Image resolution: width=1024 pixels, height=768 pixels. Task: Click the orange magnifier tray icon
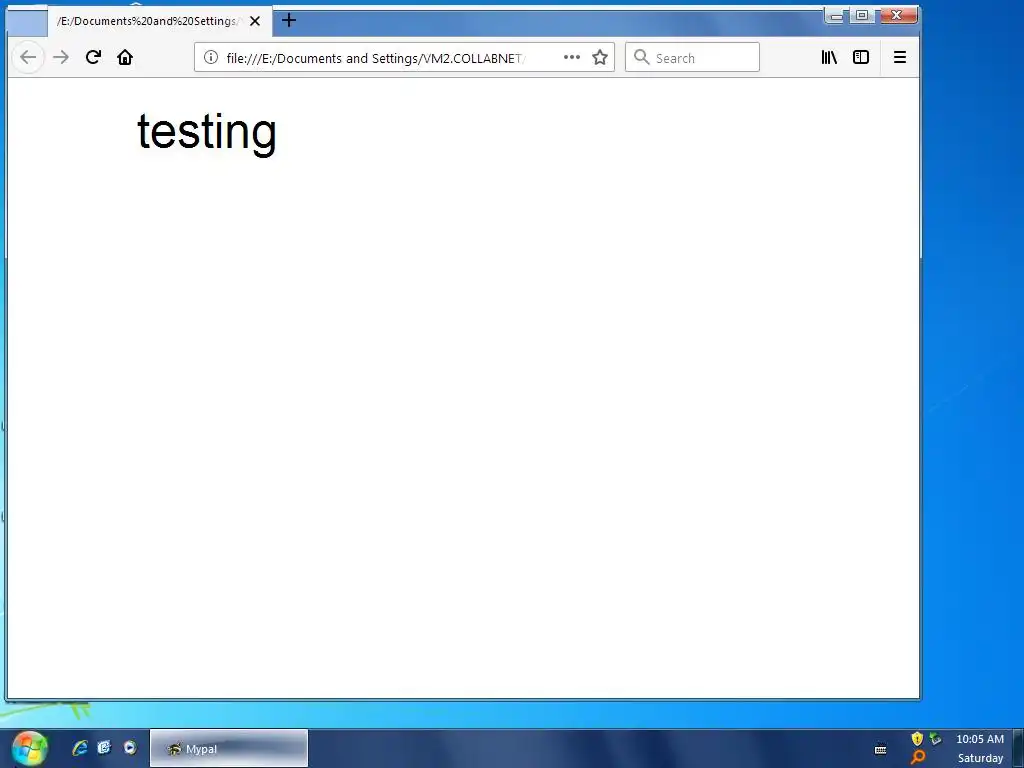coord(918,758)
